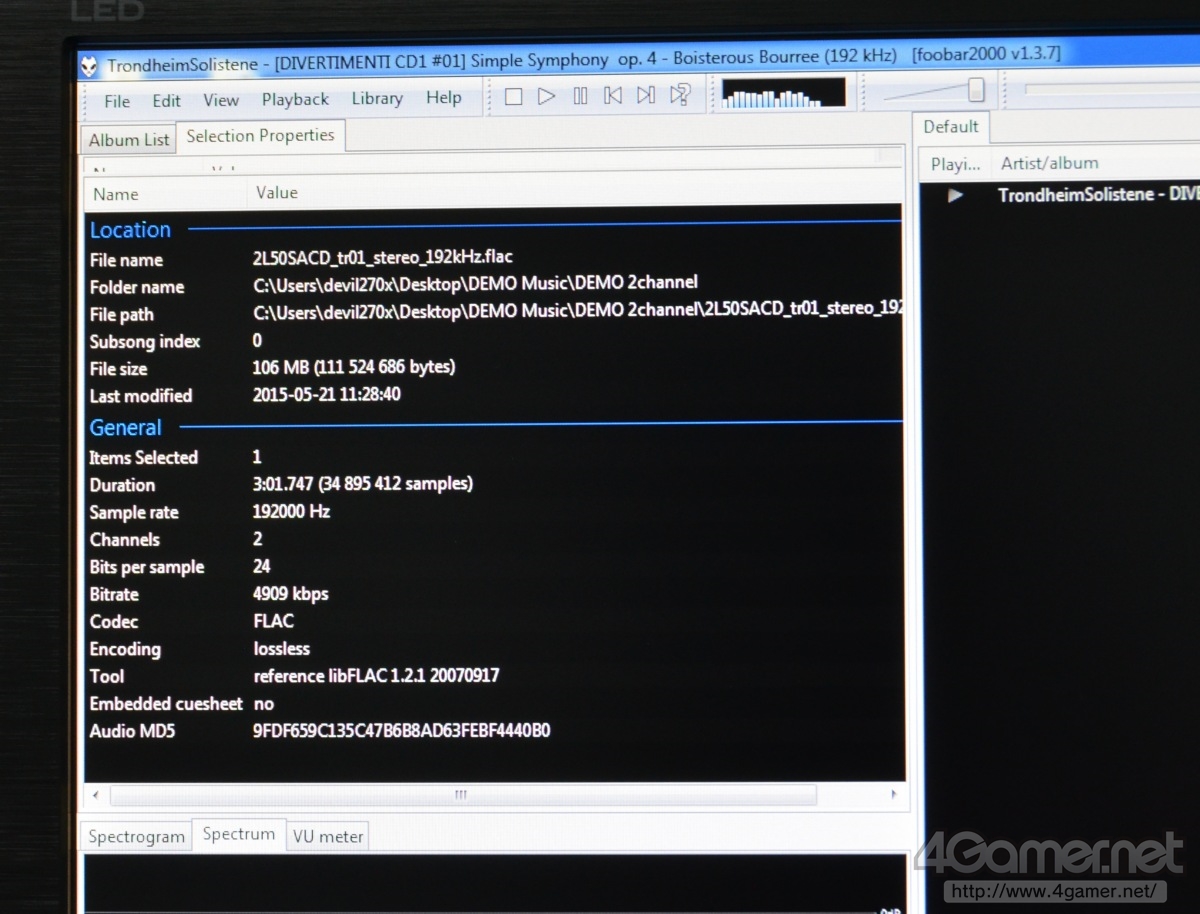Play a random track
The height and width of the screenshot is (914, 1200).
(680, 95)
